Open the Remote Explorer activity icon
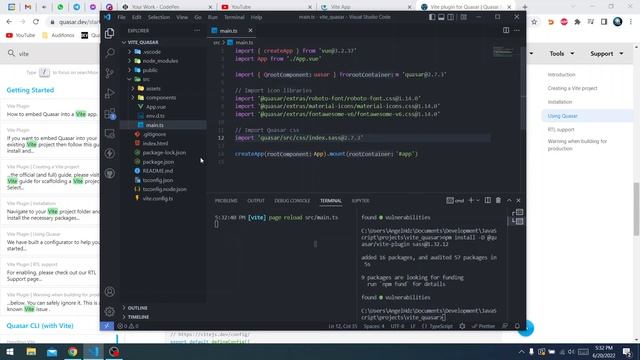The height and width of the screenshot is (360, 640). coord(109,133)
